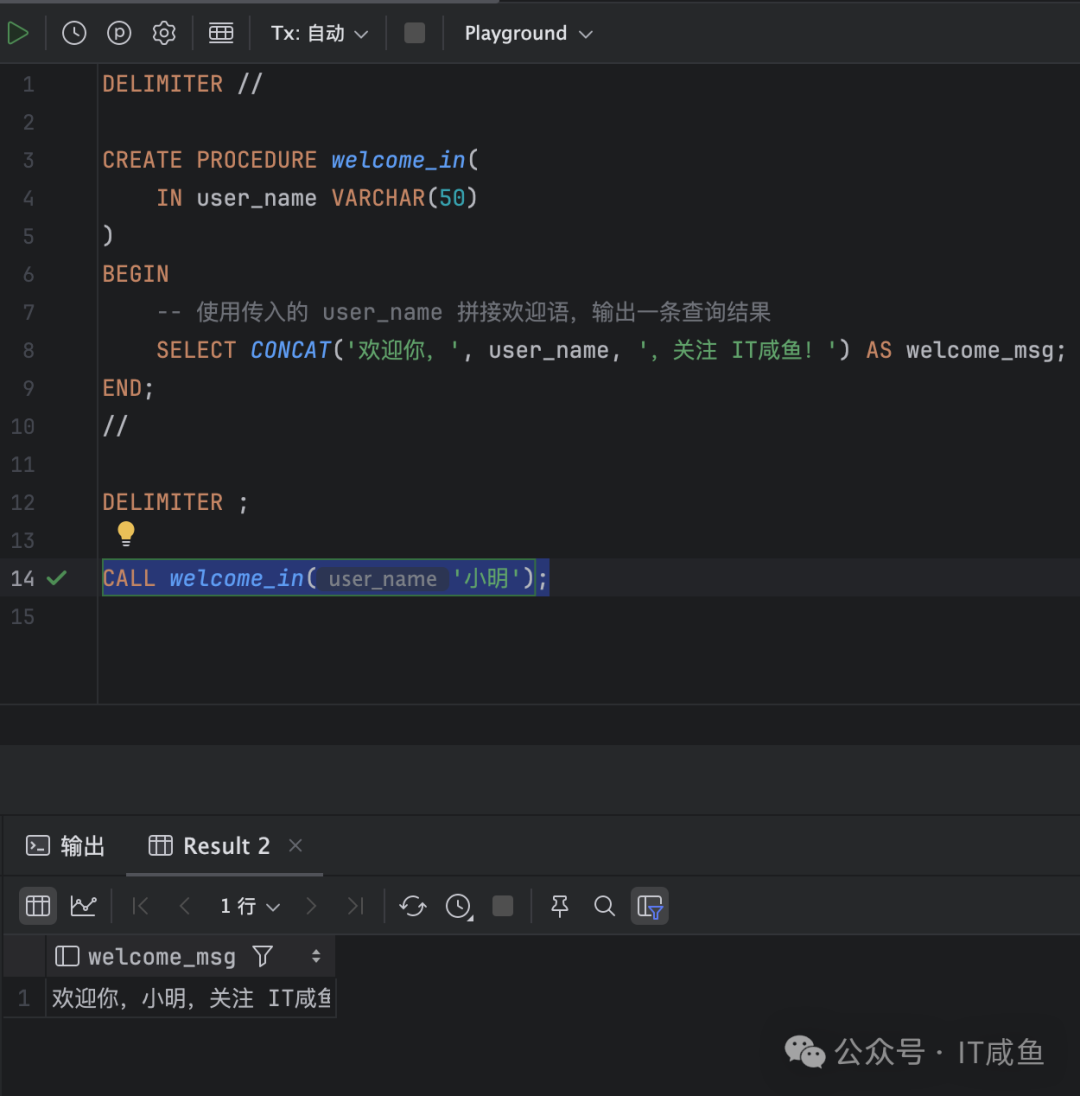Click the filter funnel on welcome_msg column
This screenshot has height=1096, width=1080.
[x=261, y=956]
